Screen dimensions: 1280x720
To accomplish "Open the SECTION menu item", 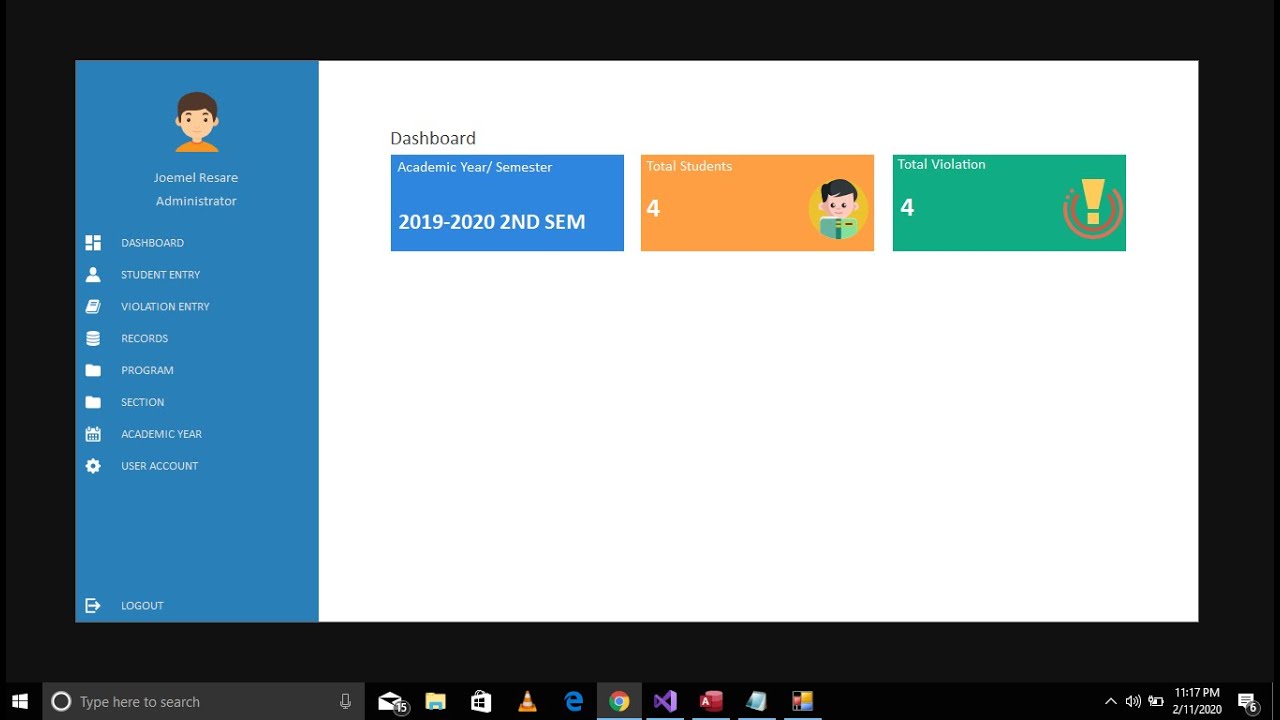I will tap(142, 402).
